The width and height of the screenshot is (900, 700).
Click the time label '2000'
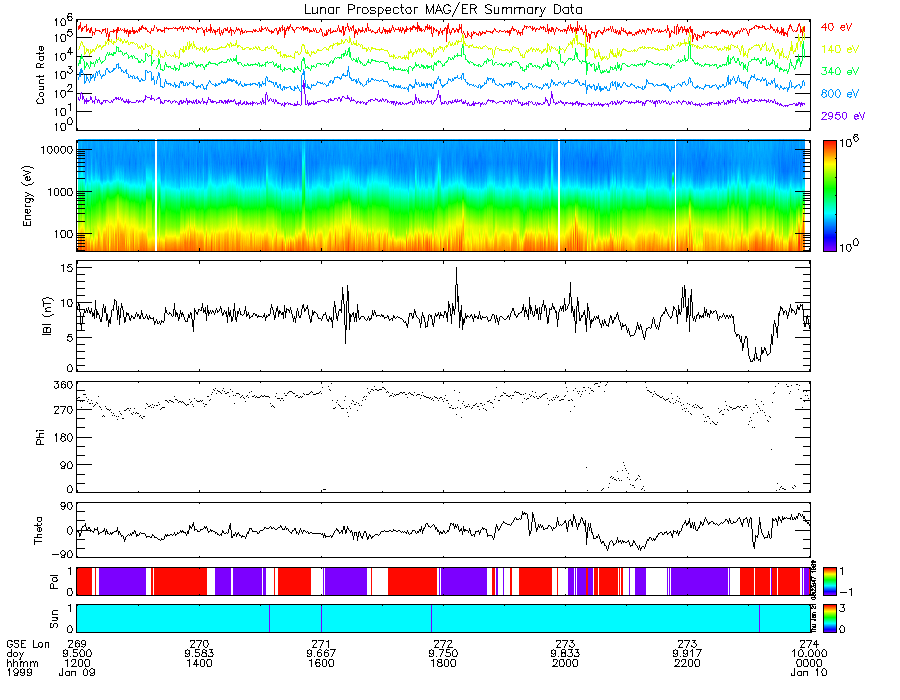pos(565,663)
